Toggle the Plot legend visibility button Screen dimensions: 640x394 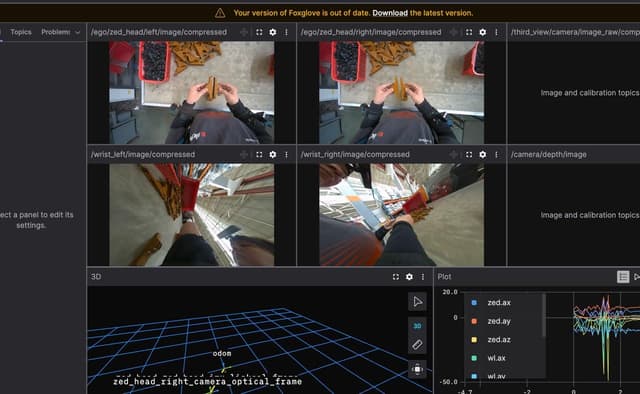point(623,276)
